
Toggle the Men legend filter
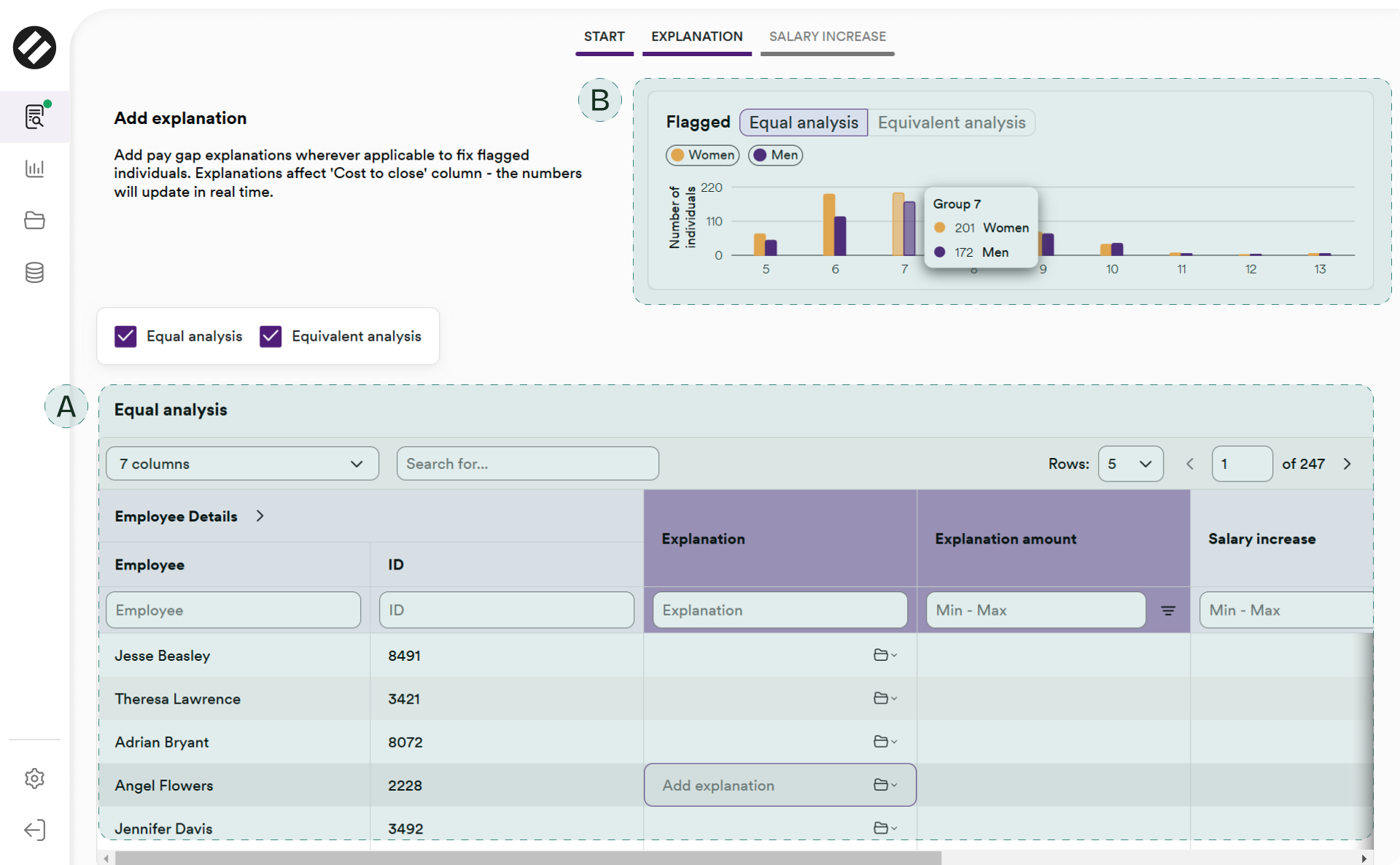click(x=775, y=155)
